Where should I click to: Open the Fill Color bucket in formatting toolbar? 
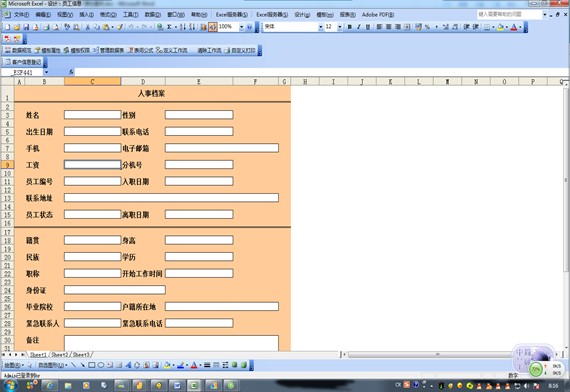point(501,27)
